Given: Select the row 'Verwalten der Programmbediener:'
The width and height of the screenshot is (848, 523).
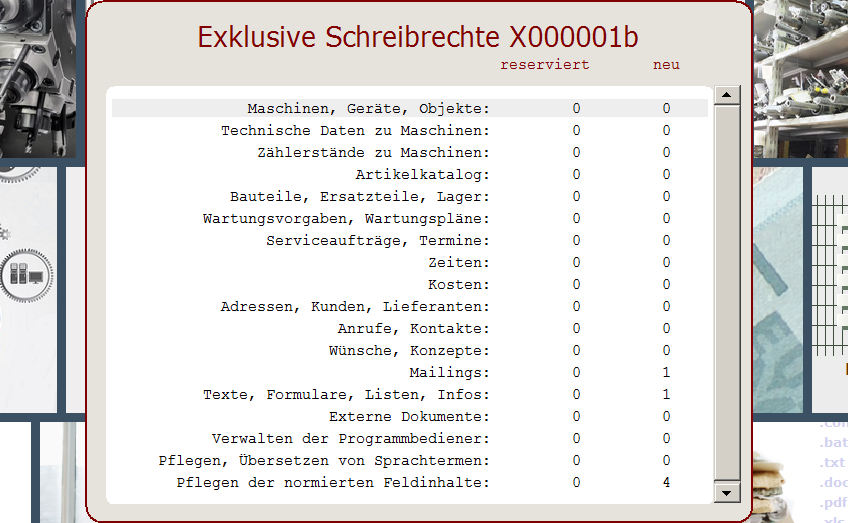Looking at the screenshot, I should [x=409, y=439].
